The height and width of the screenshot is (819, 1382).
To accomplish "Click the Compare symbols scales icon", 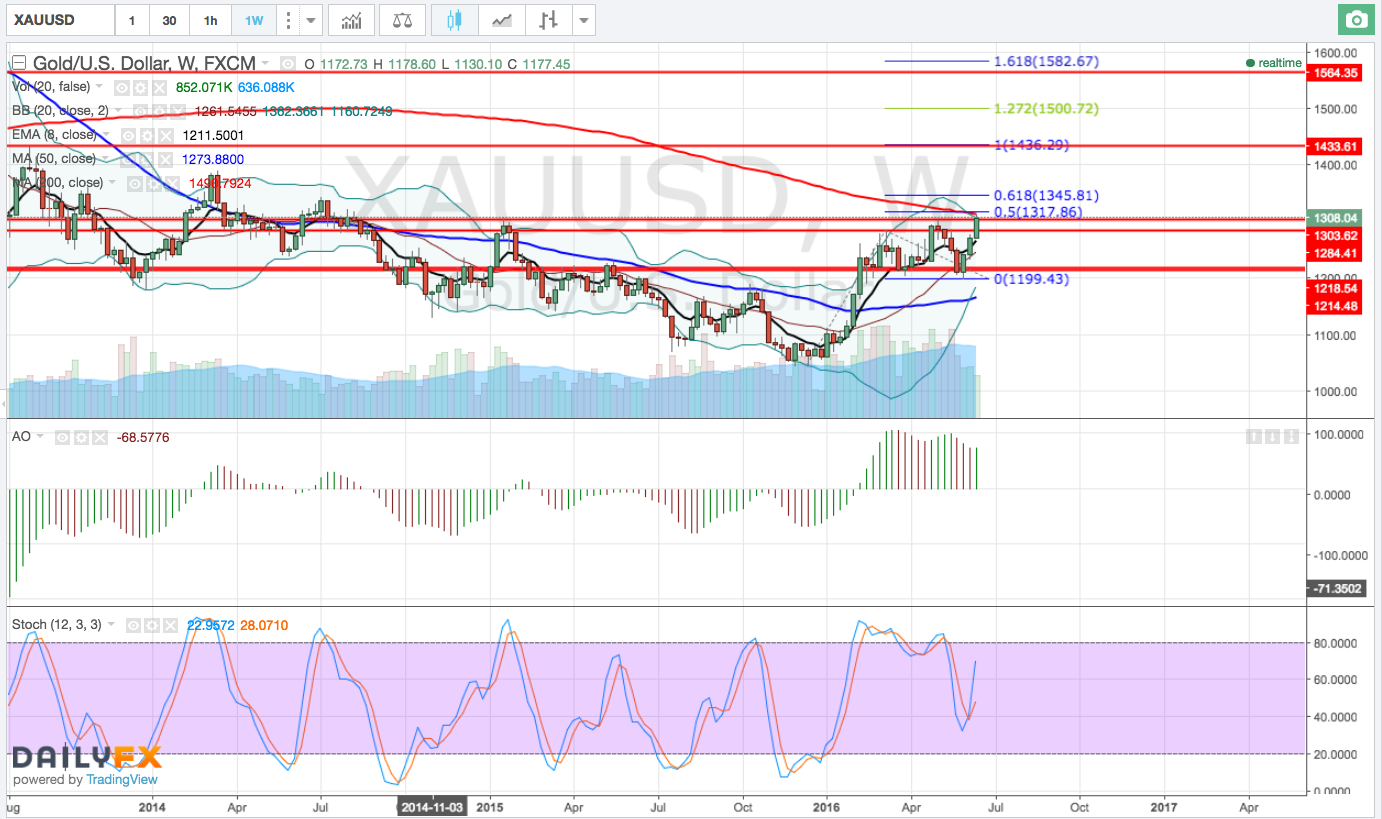I will click(402, 20).
